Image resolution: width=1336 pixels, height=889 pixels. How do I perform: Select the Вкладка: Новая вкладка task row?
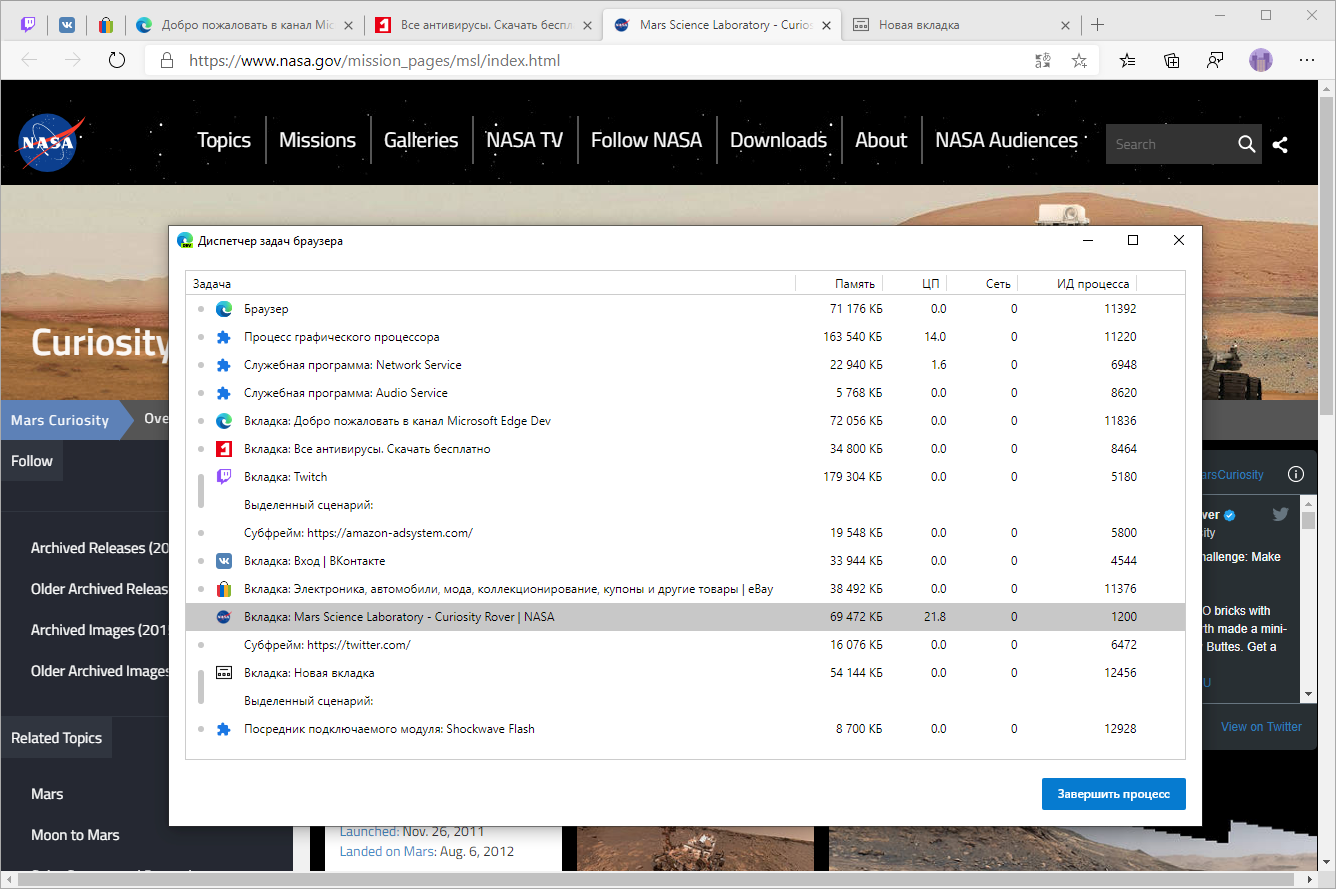(685, 673)
